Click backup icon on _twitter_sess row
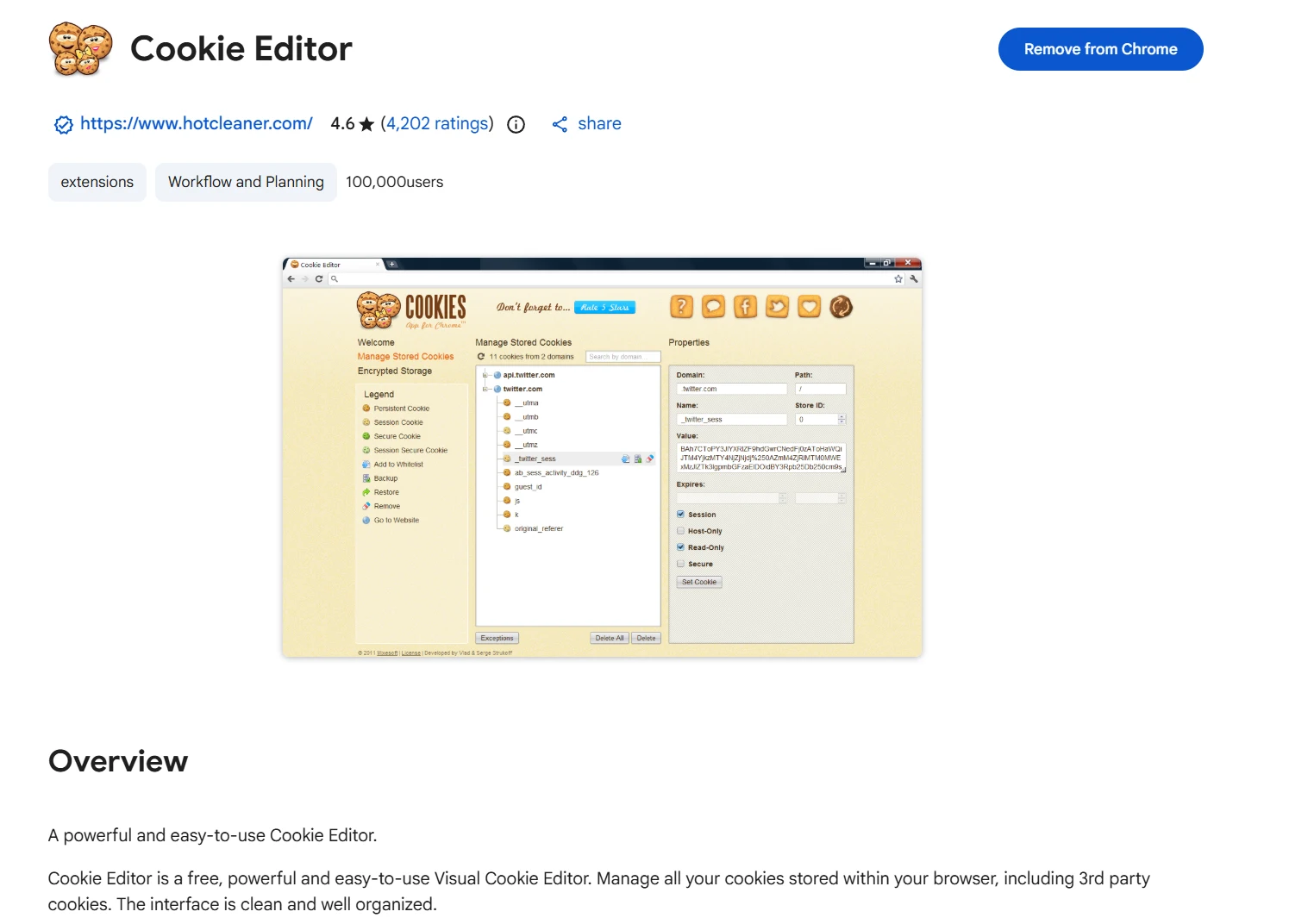 [638, 459]
